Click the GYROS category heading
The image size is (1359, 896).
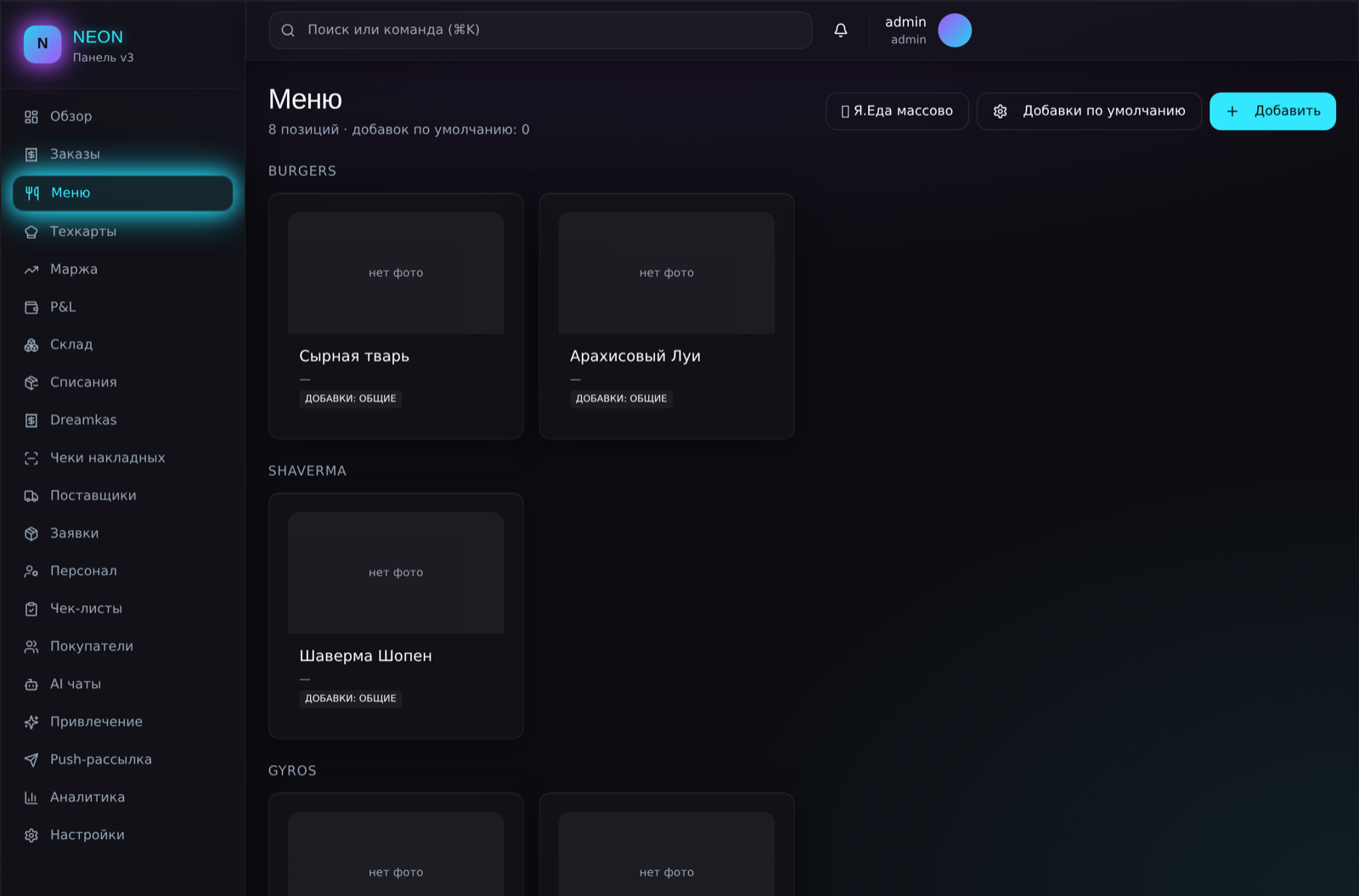tap(292, 770)
